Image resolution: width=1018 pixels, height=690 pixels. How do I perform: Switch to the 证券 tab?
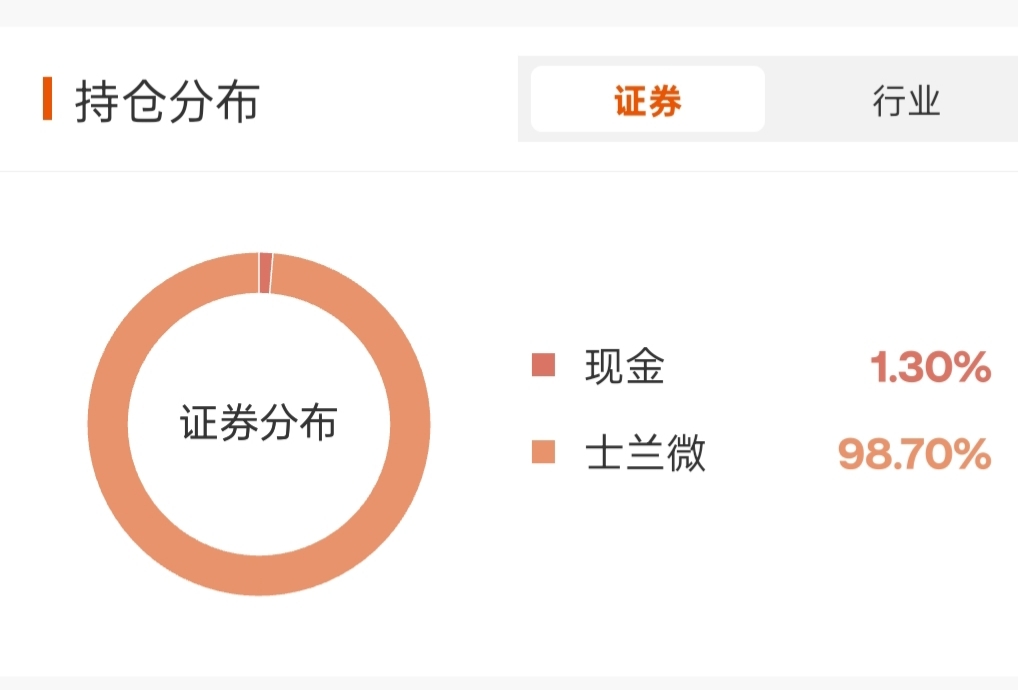(647, 100)
